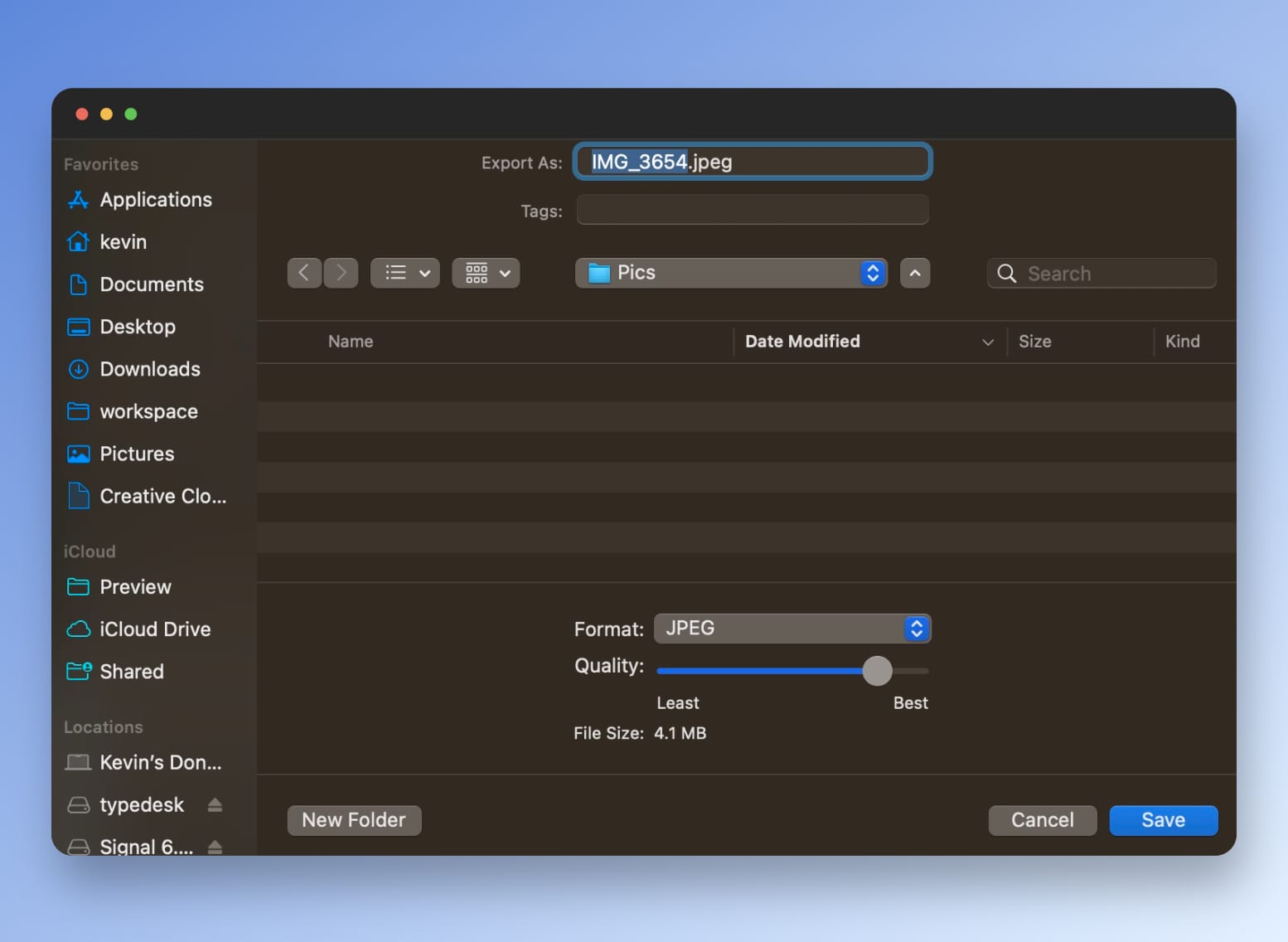
Task: Eject the Signal volume
Action: click(215, 847)
